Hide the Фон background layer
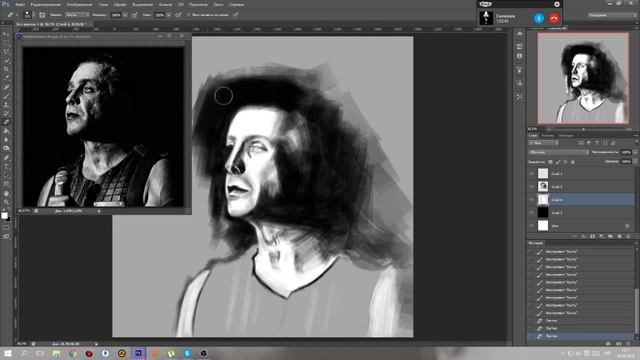This screenshot has width=640, height=360. point(531,226)
